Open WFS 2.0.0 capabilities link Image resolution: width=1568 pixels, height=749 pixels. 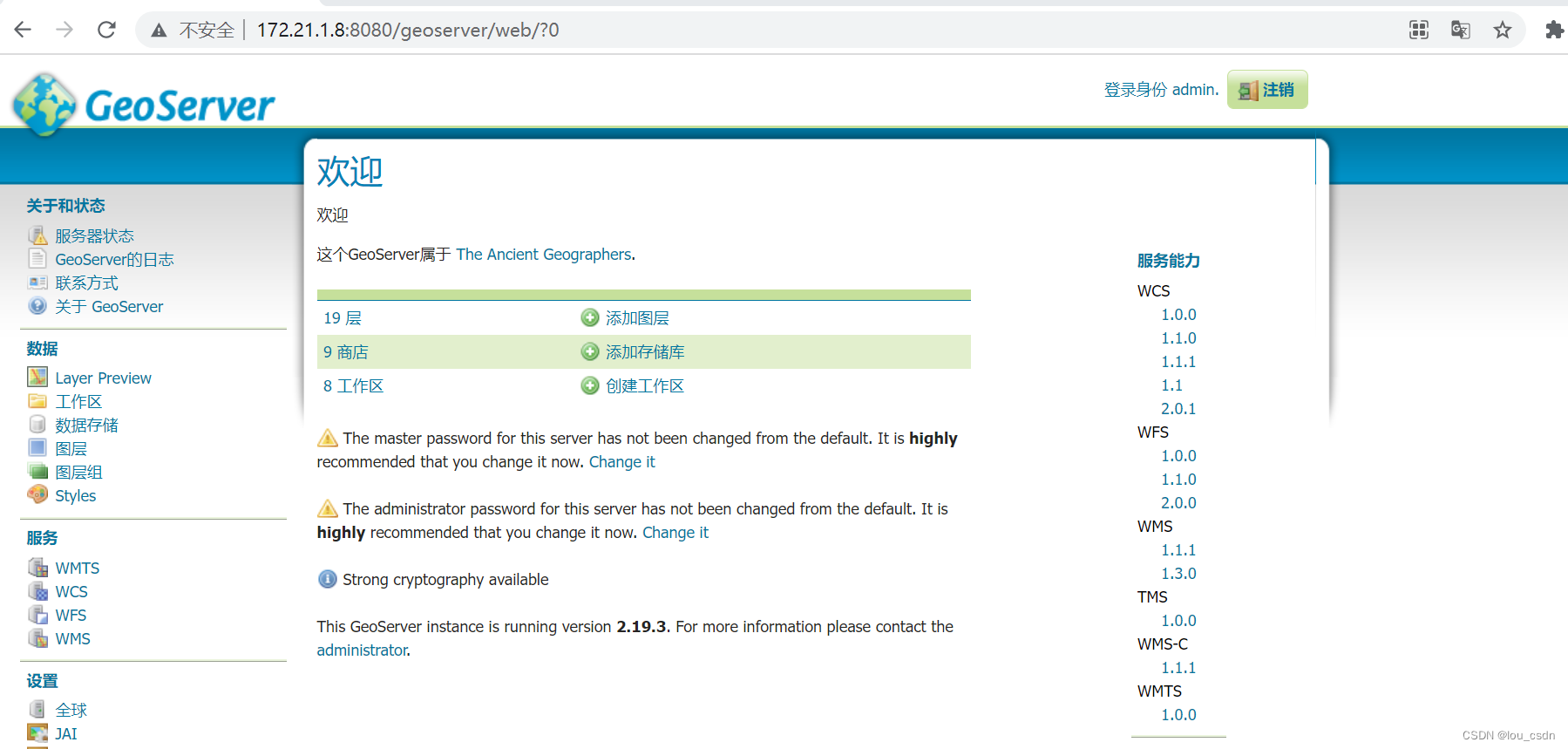coord(1178,502)
